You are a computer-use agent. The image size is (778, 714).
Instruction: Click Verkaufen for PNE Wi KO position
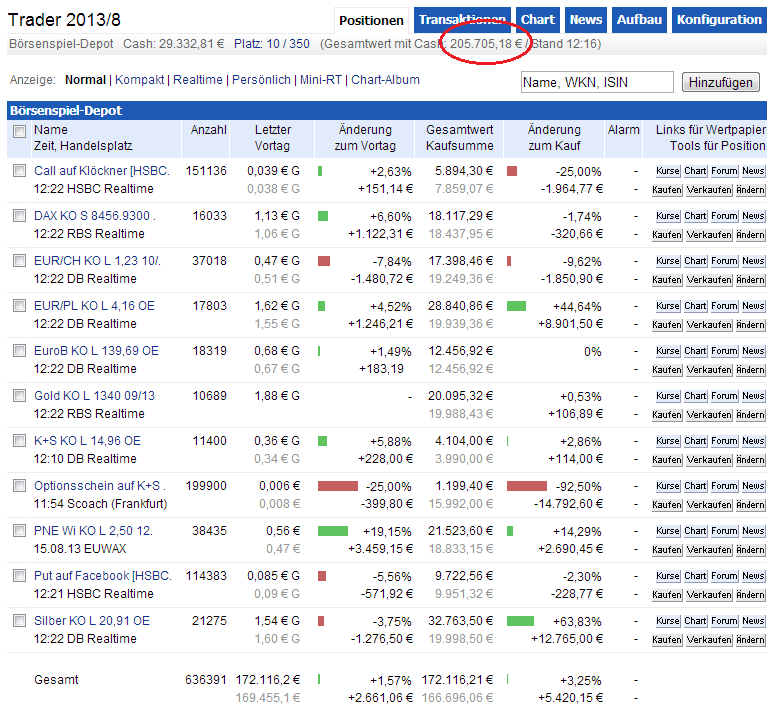[708, 550]
